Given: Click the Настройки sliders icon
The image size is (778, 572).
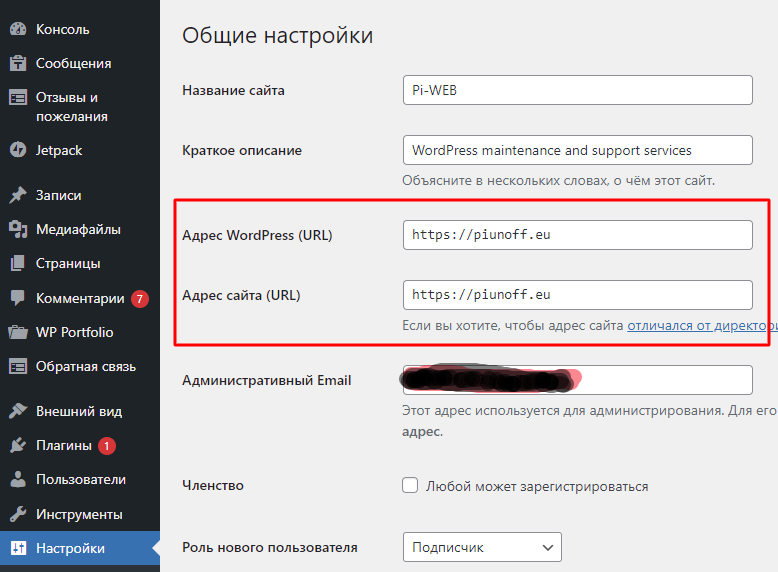Looking at the screenshot, I should tap(18, 548).
